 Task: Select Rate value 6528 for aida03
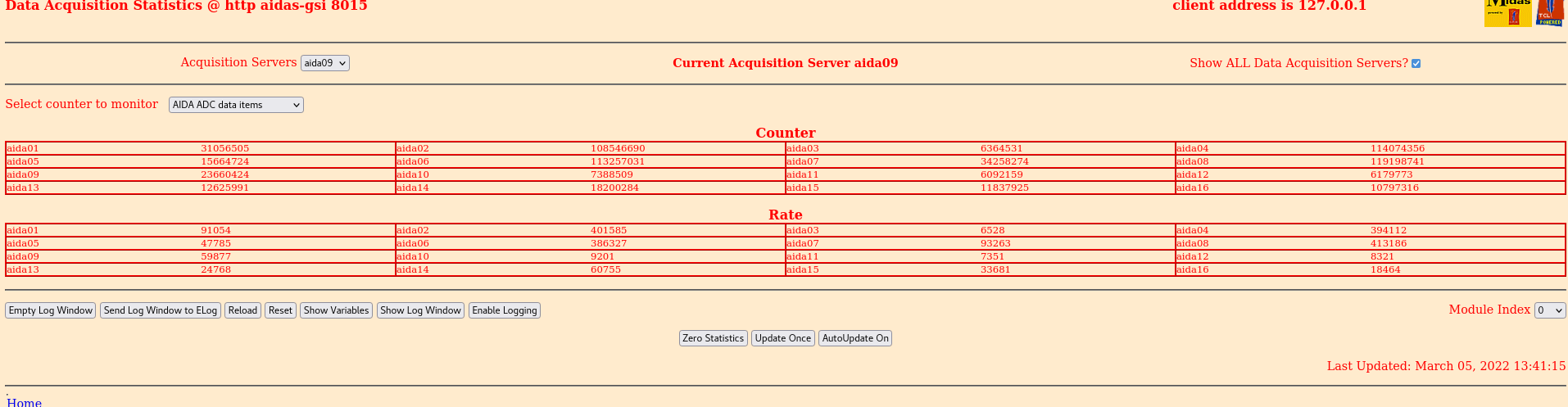pos(993,230)
